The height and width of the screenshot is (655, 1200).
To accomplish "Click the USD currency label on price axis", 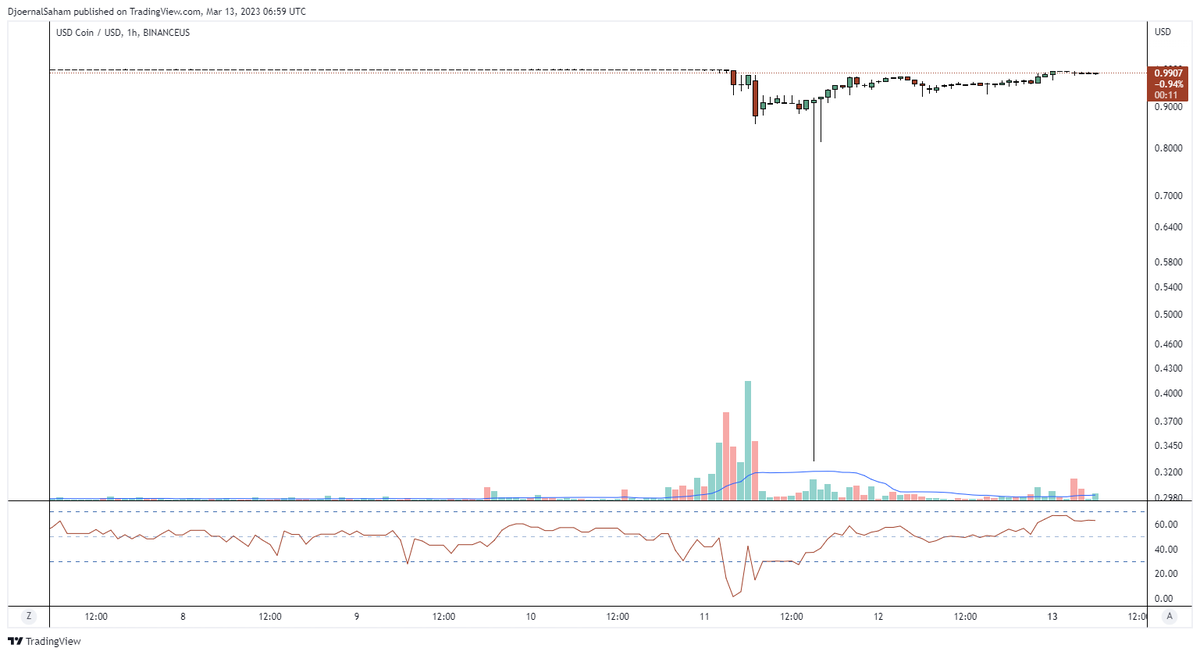I will (x=1163, y=32).
